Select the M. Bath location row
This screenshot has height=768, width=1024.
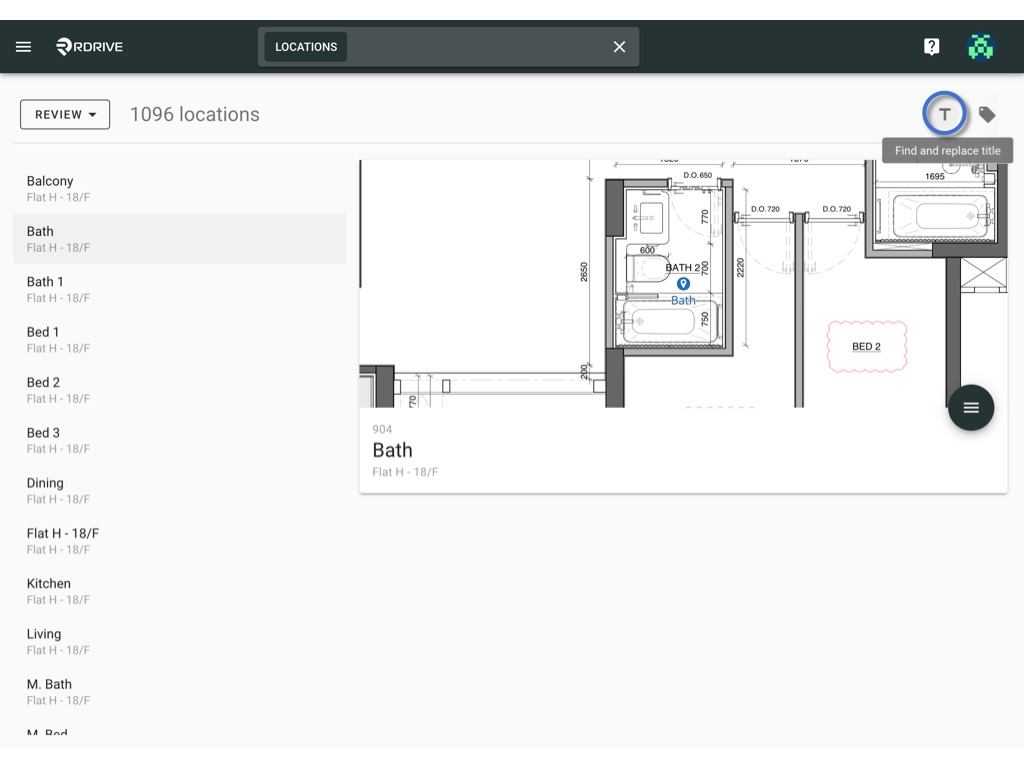tap(180, 692)
